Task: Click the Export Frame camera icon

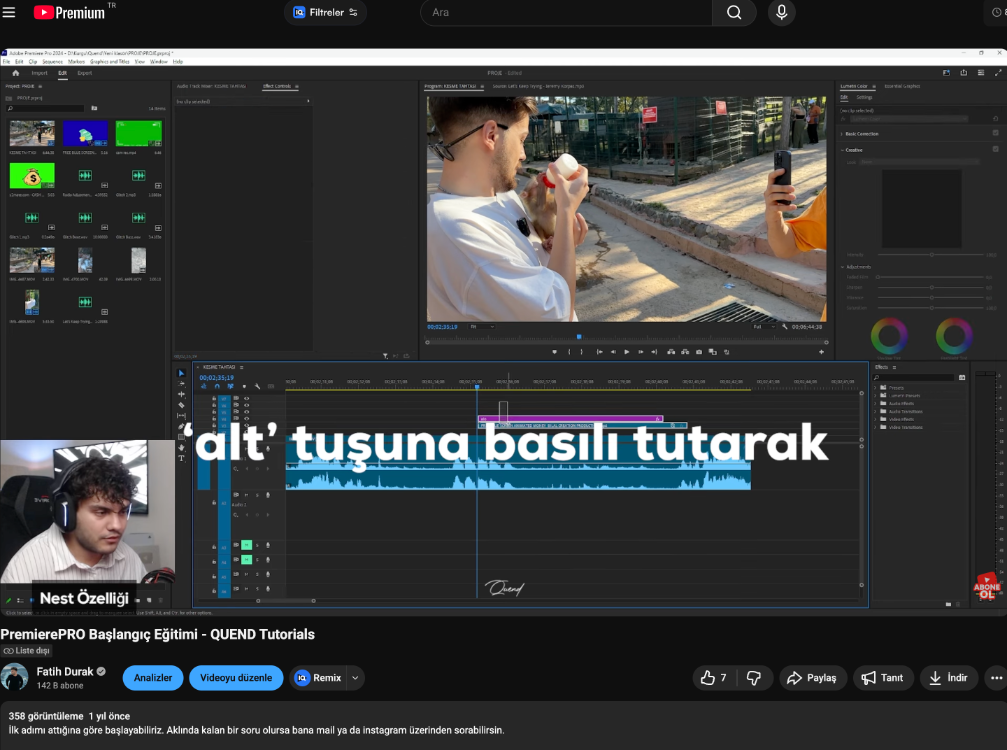Action: tap(699, 352)
